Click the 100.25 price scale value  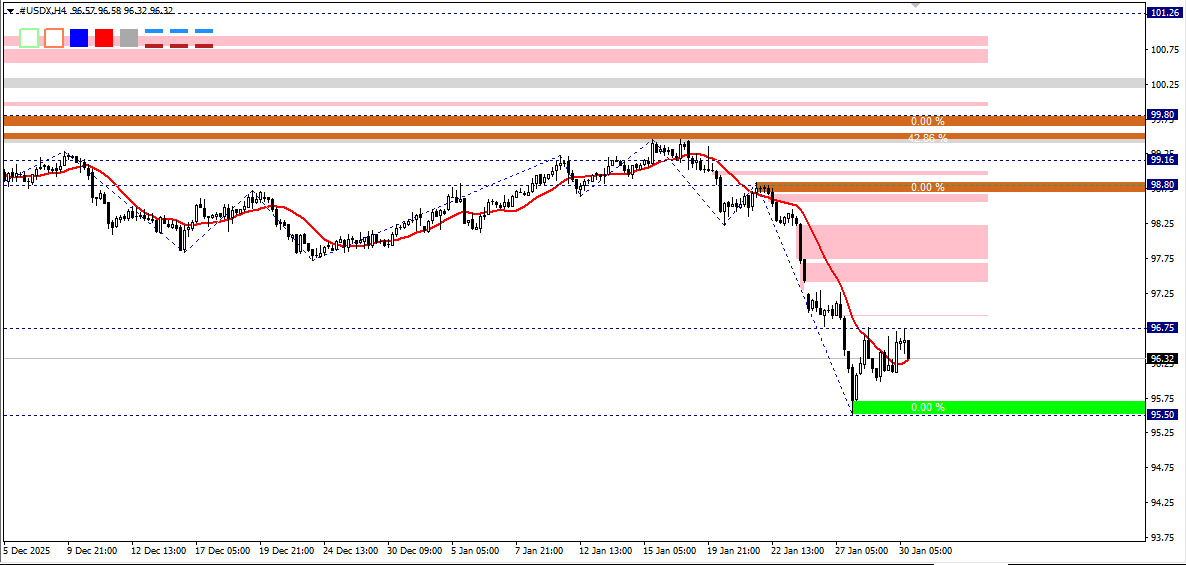[x=1164, y=85]
